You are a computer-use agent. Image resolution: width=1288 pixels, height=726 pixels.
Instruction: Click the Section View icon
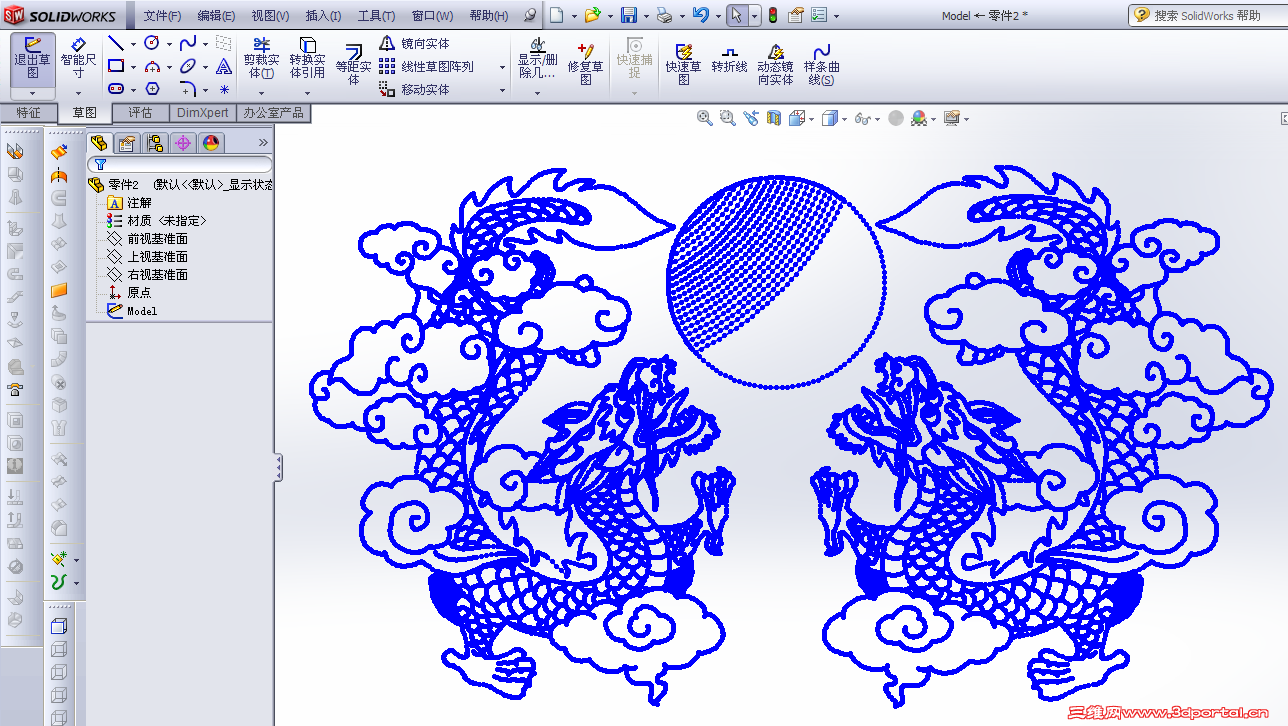pos(773,118)
